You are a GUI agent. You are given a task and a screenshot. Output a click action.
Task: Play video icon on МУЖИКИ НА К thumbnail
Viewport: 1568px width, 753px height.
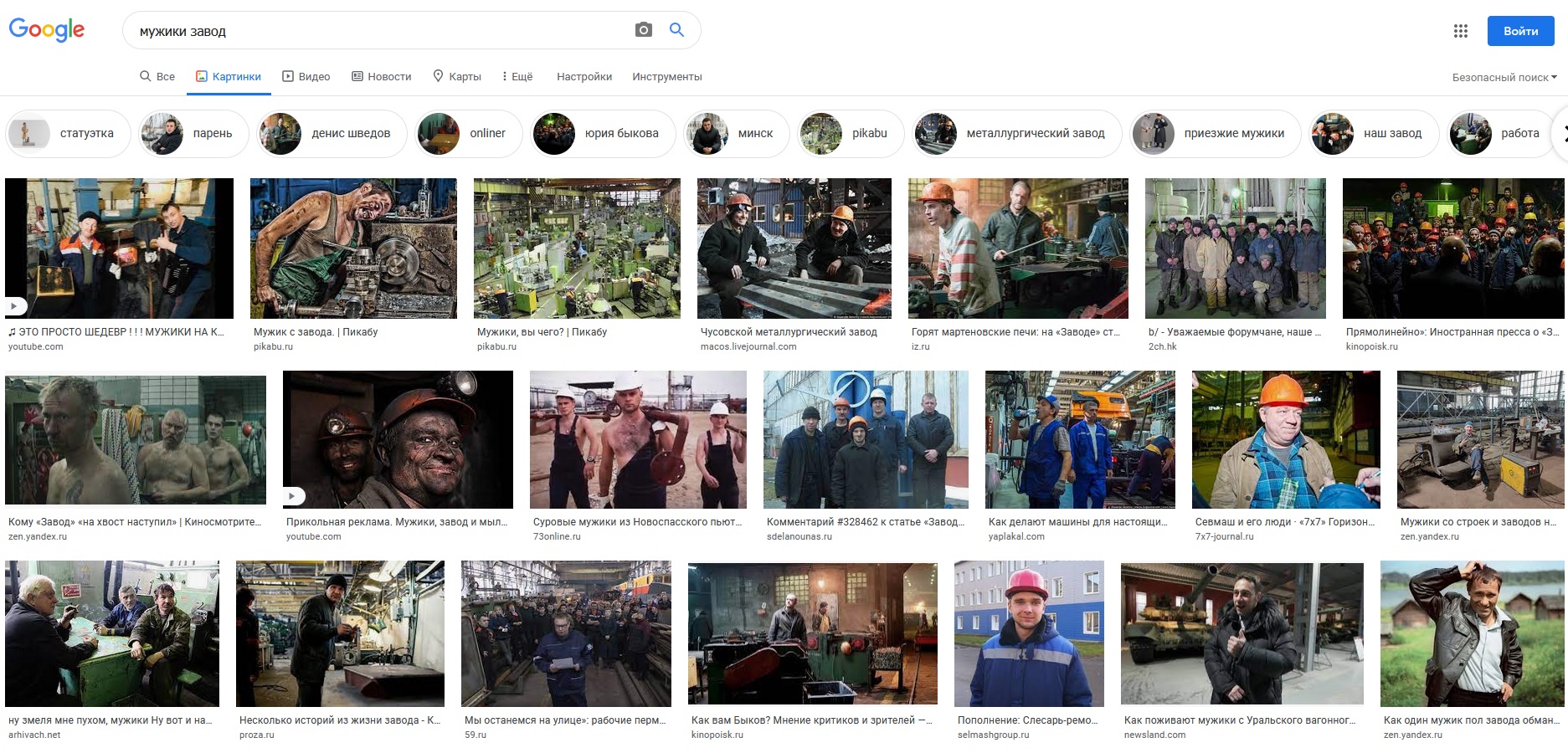(x=14, y=306)
